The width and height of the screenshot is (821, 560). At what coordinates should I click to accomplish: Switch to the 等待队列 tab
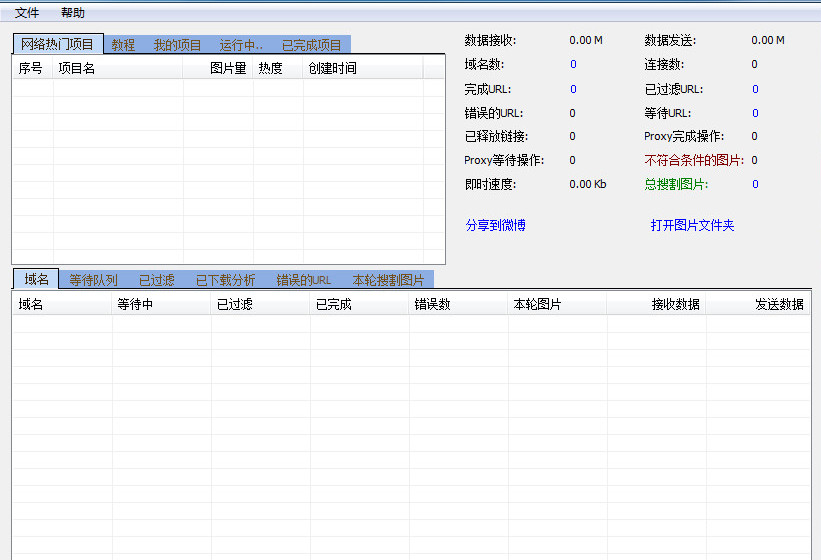(93, 280)
